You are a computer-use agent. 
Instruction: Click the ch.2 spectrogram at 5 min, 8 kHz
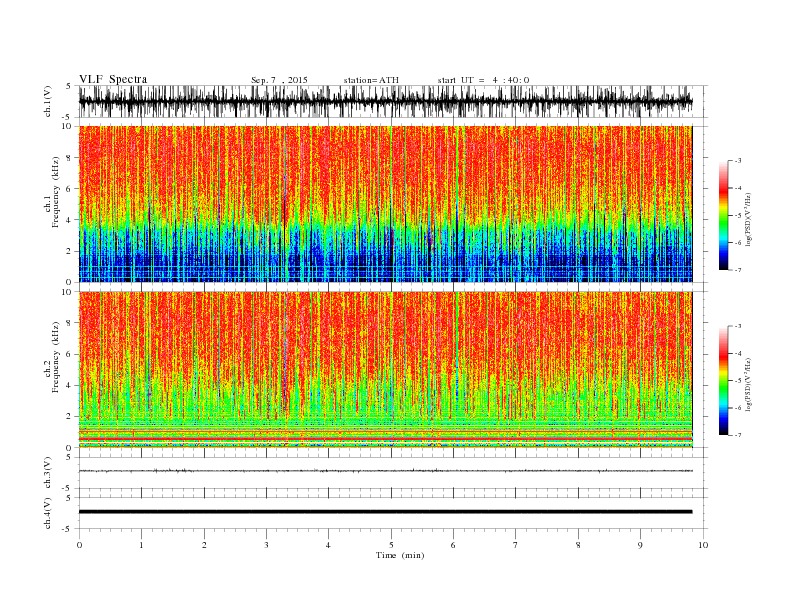click(x=391, y=323)
